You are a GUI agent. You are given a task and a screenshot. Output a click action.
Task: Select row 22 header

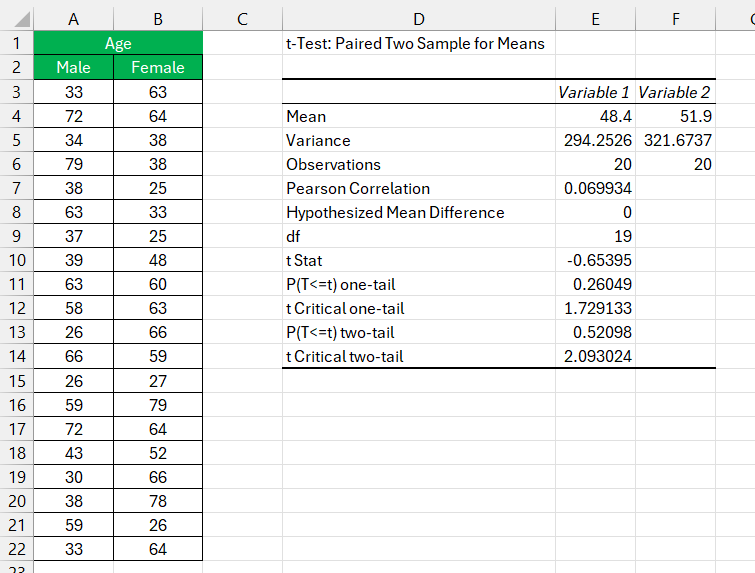click(16, 549)
